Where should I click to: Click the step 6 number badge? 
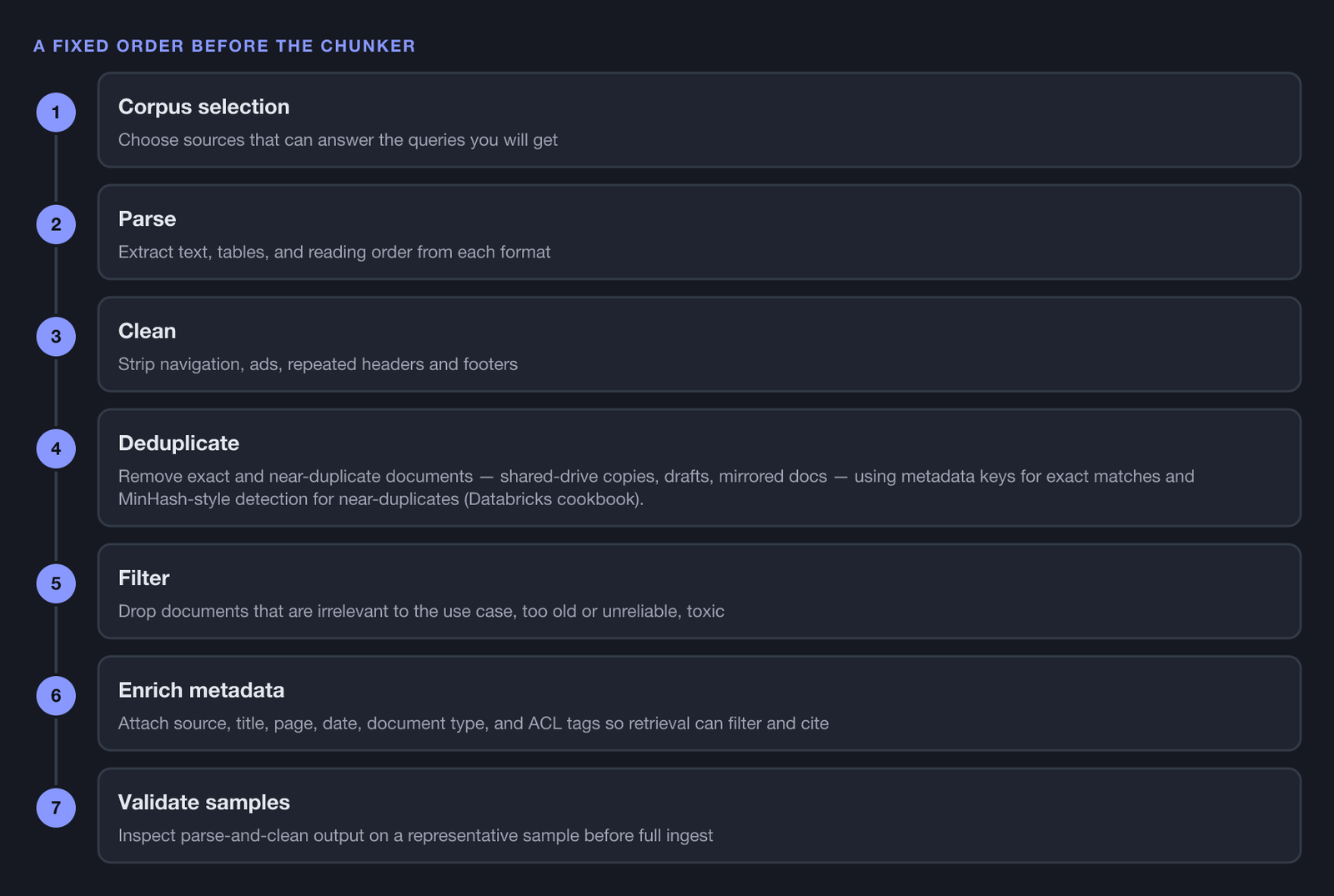coord(56,696)
